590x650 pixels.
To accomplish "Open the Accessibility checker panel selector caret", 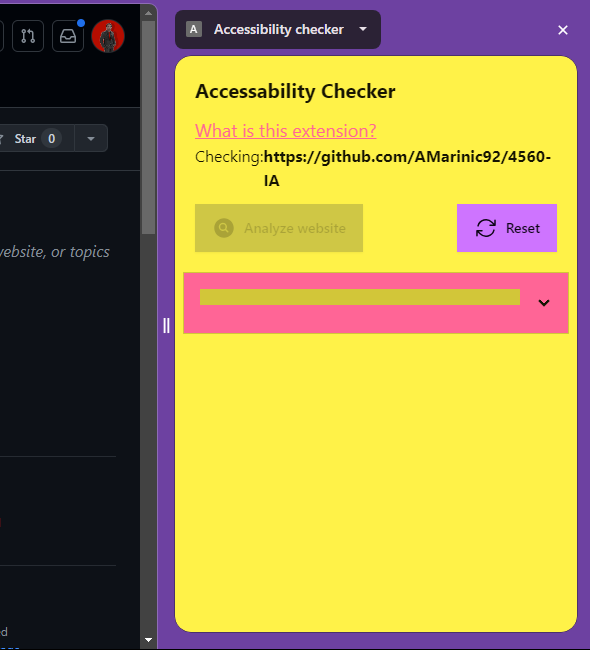I will point(363,29).
